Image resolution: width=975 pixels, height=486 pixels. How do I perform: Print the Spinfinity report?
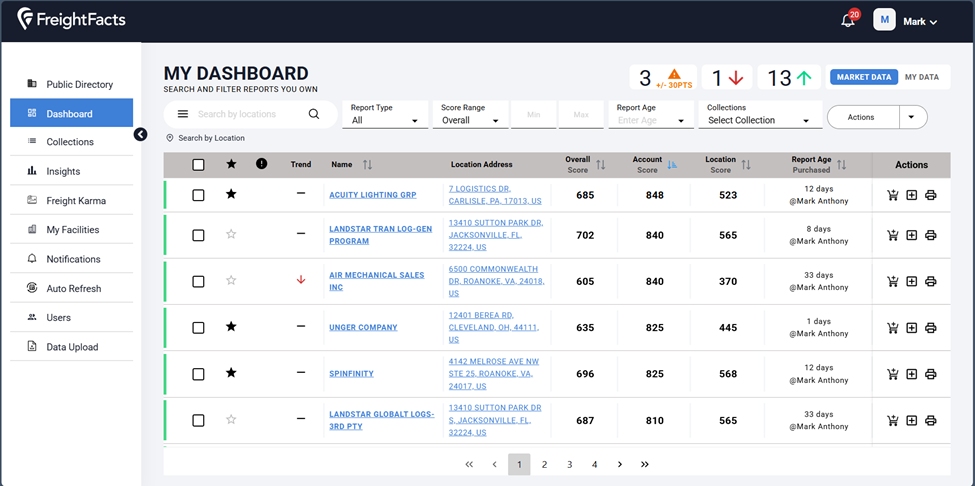click(x=931, y=374)
